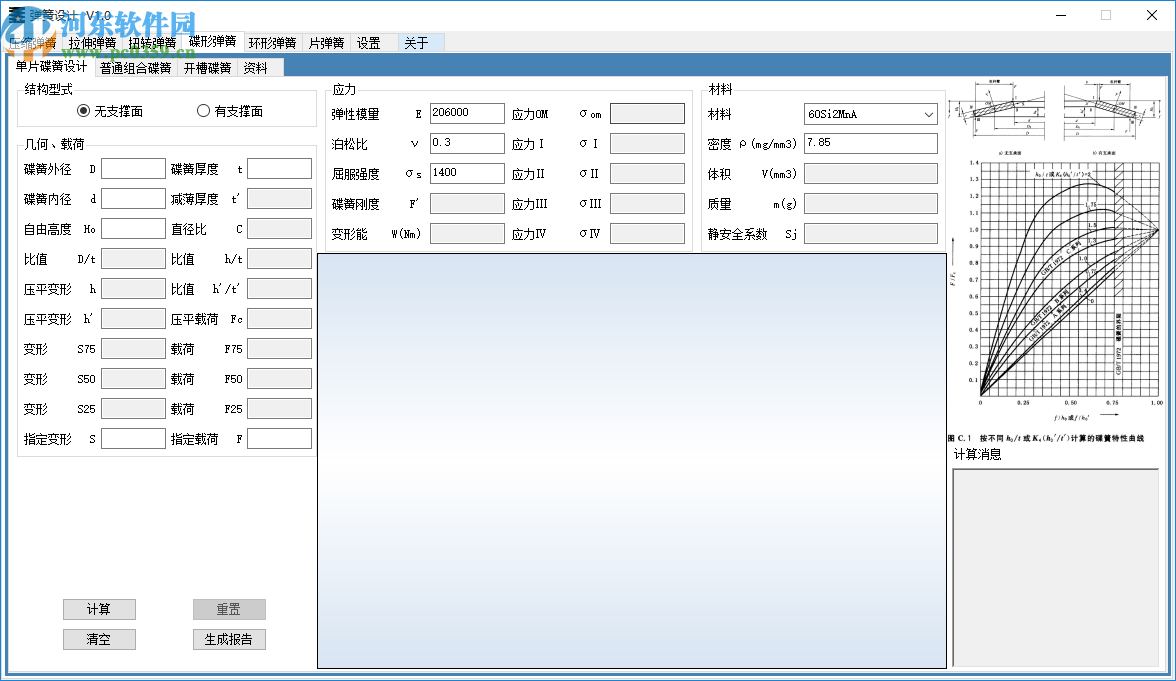Screen dimensions: 1176x681
Task: Click the 计算 button
Action: (99, 609)
